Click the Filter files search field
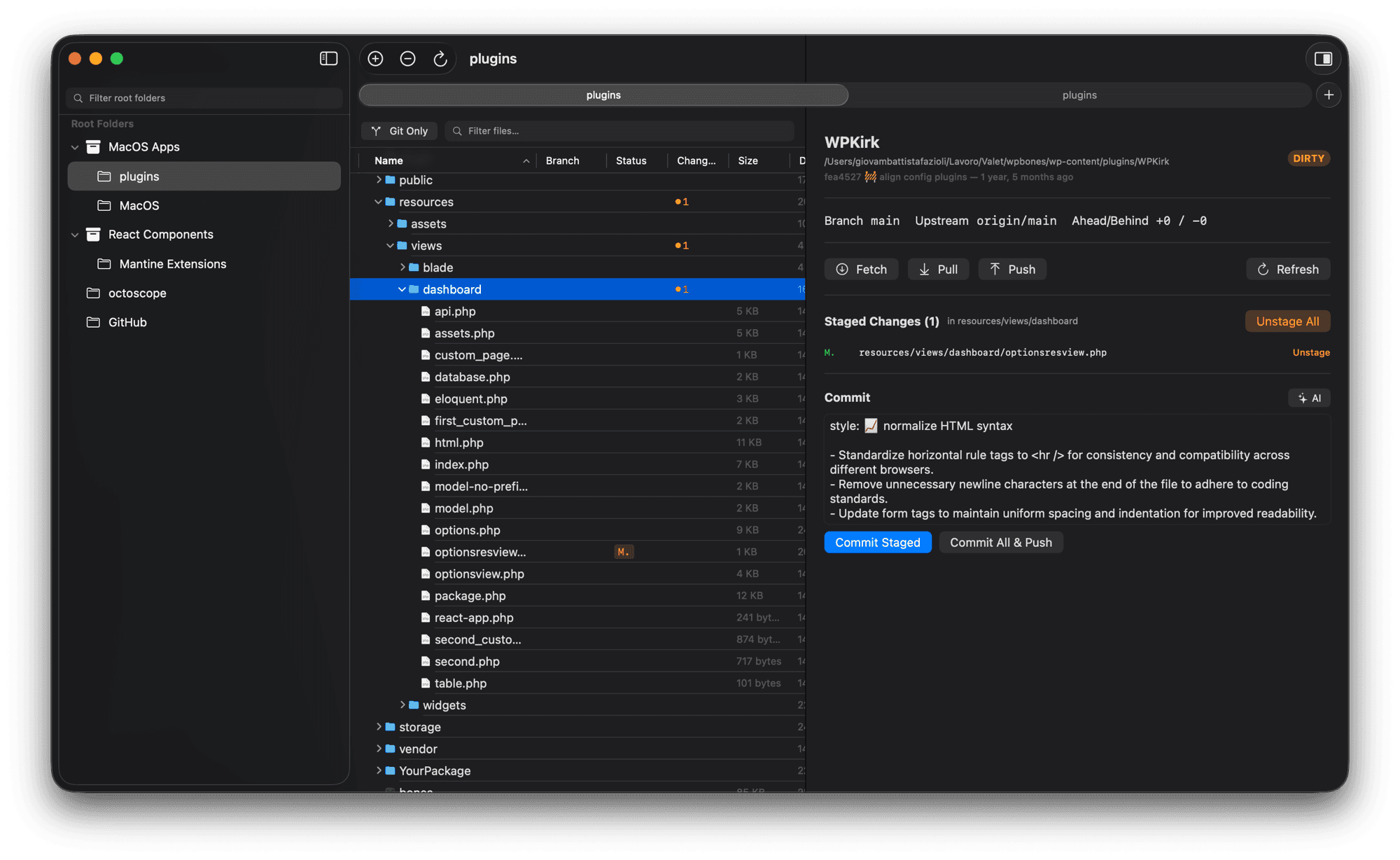The image size is (1400, 860). coord(619,131)
